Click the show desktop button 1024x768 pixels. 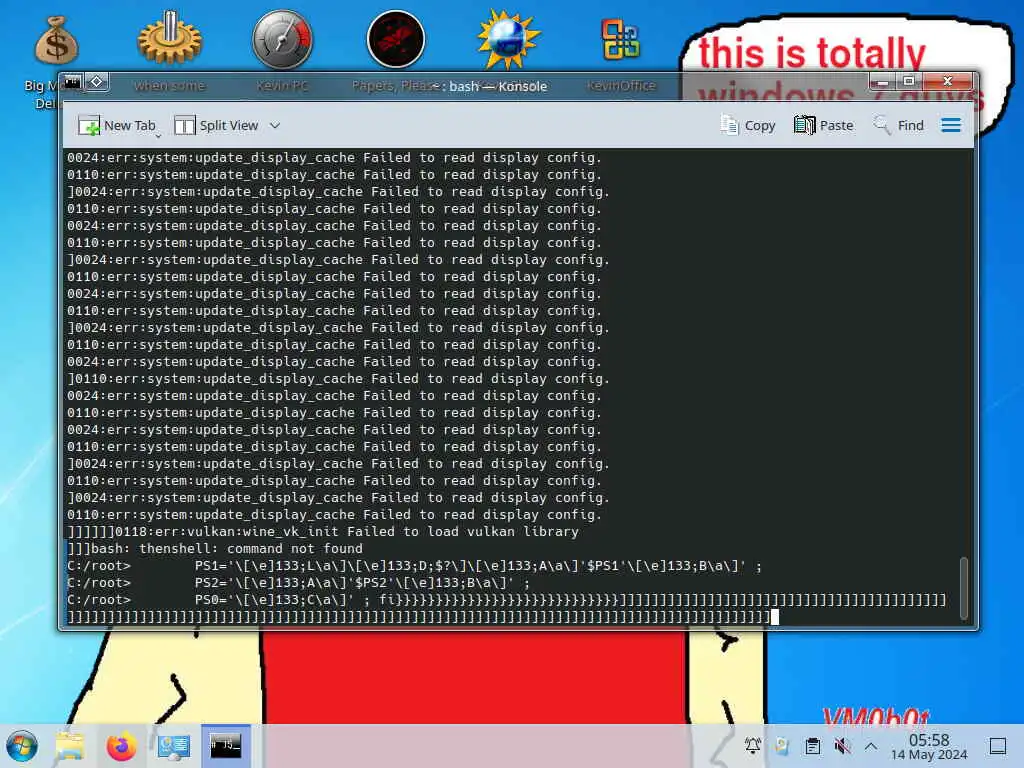pos(998,745)
